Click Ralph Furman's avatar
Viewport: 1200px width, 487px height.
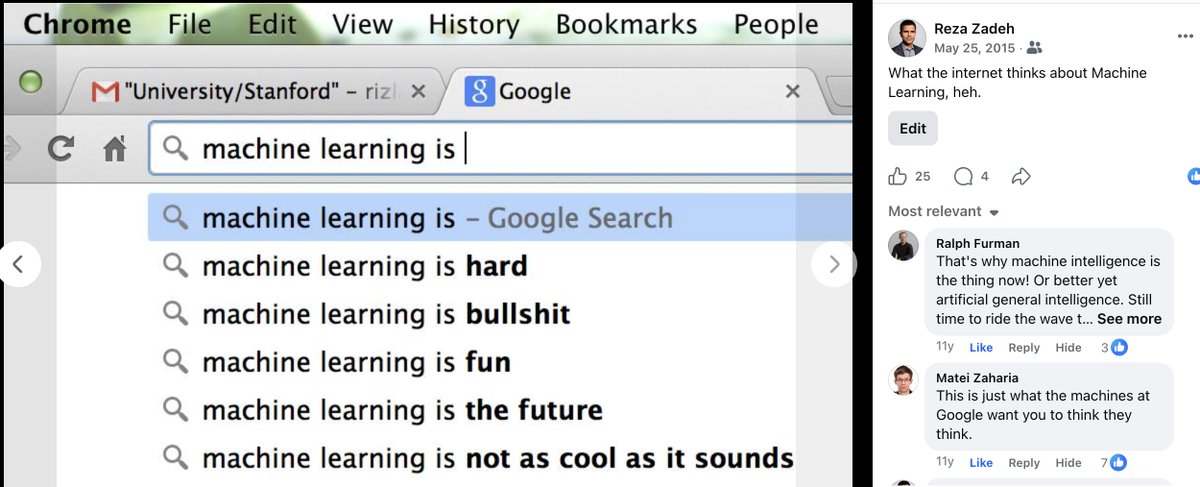point(903,245)
